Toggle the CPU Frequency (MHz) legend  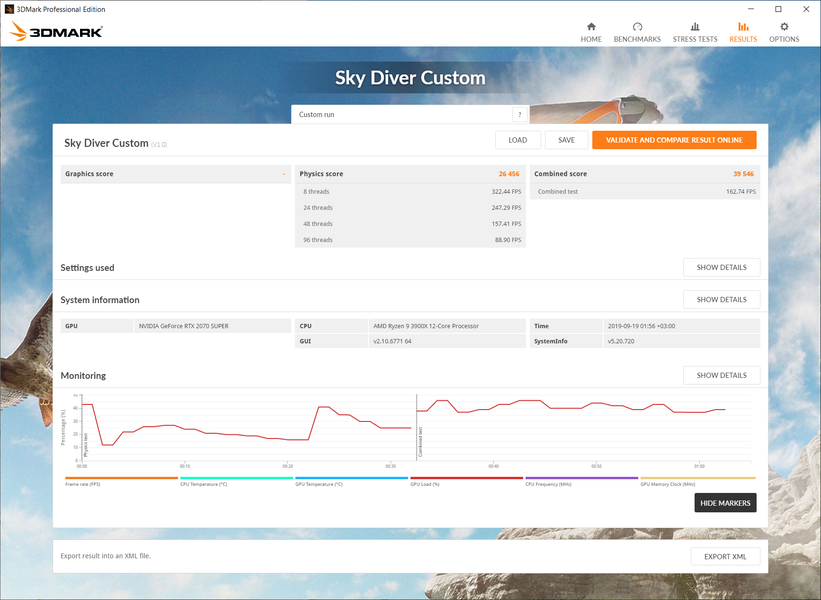(582, 481)
